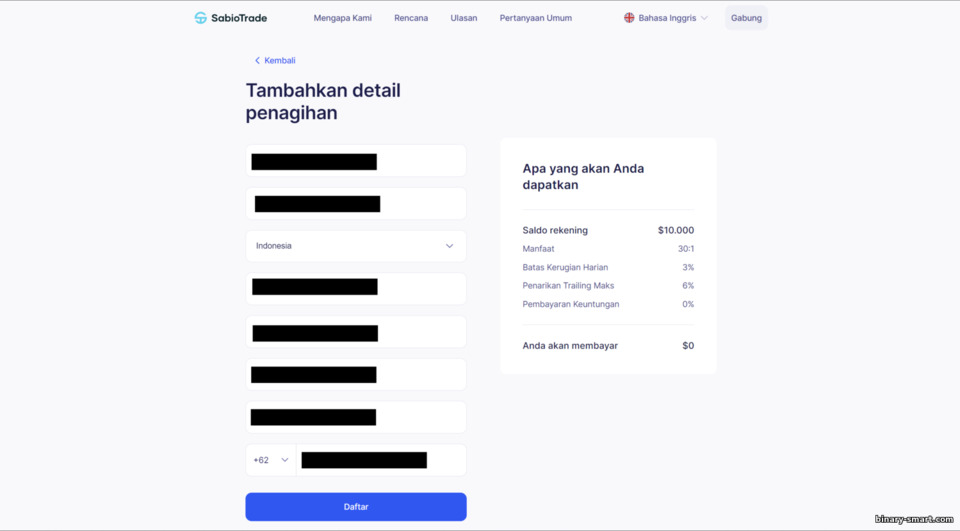The height and width of the screenshot is (531, 960).
Task: Click the SabioTrade brand name
Action: click(239, 18)
